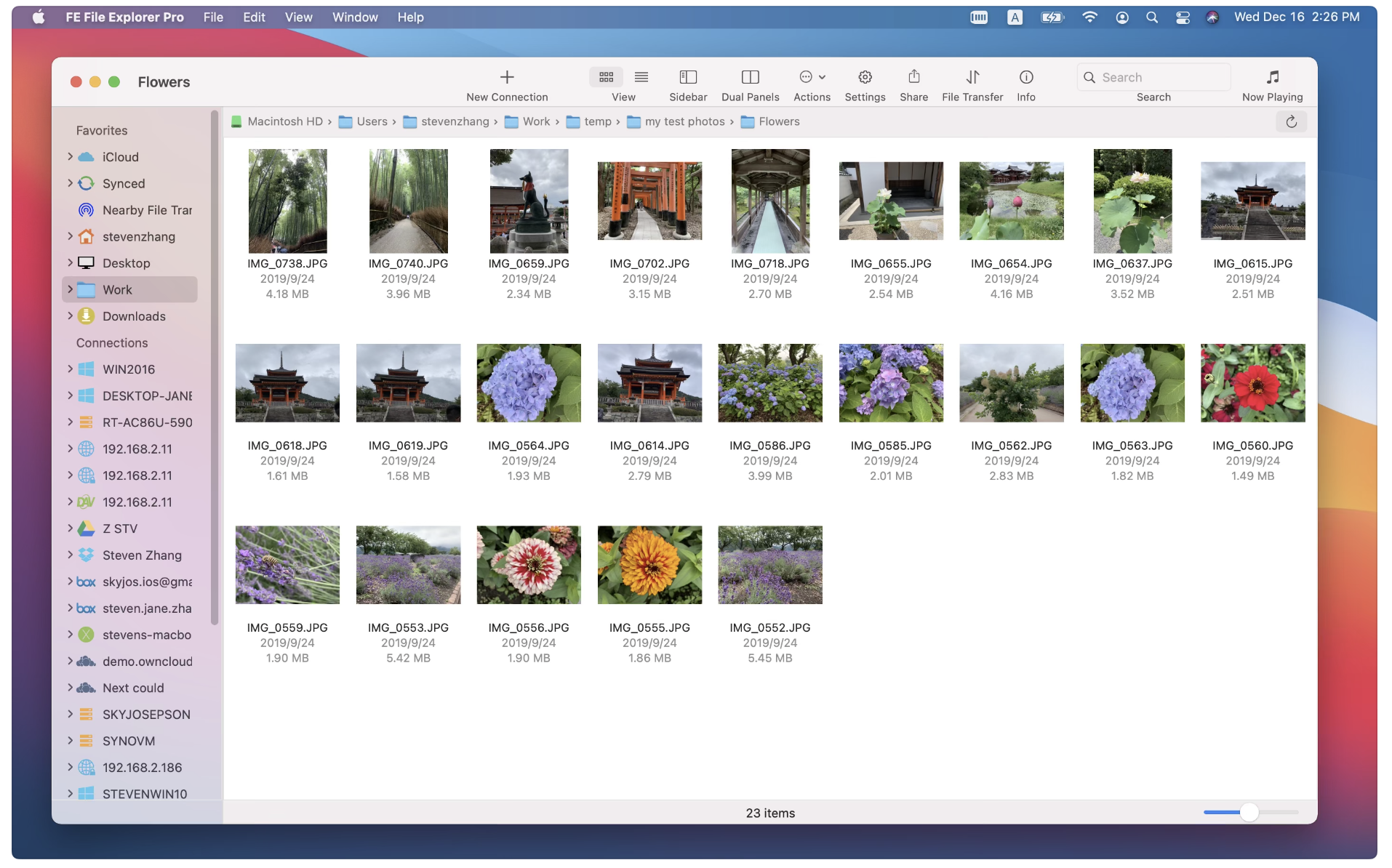Expand the iCloud sidebar item
Screen dimensions: 1392x868
(70, 157)
